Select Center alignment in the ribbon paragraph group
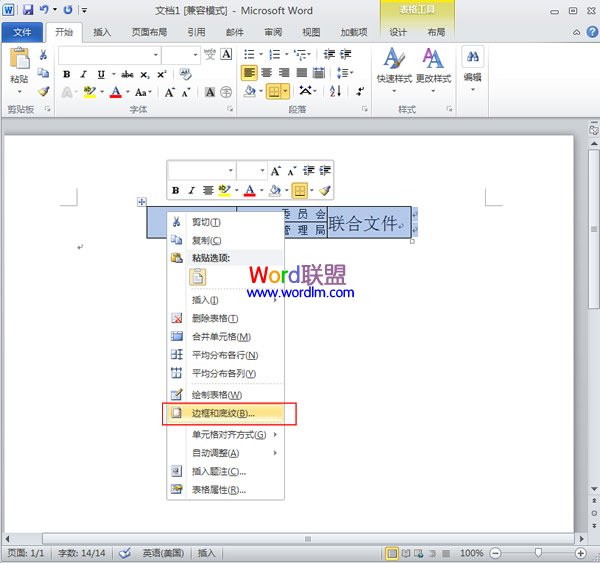 pos(266,72)
